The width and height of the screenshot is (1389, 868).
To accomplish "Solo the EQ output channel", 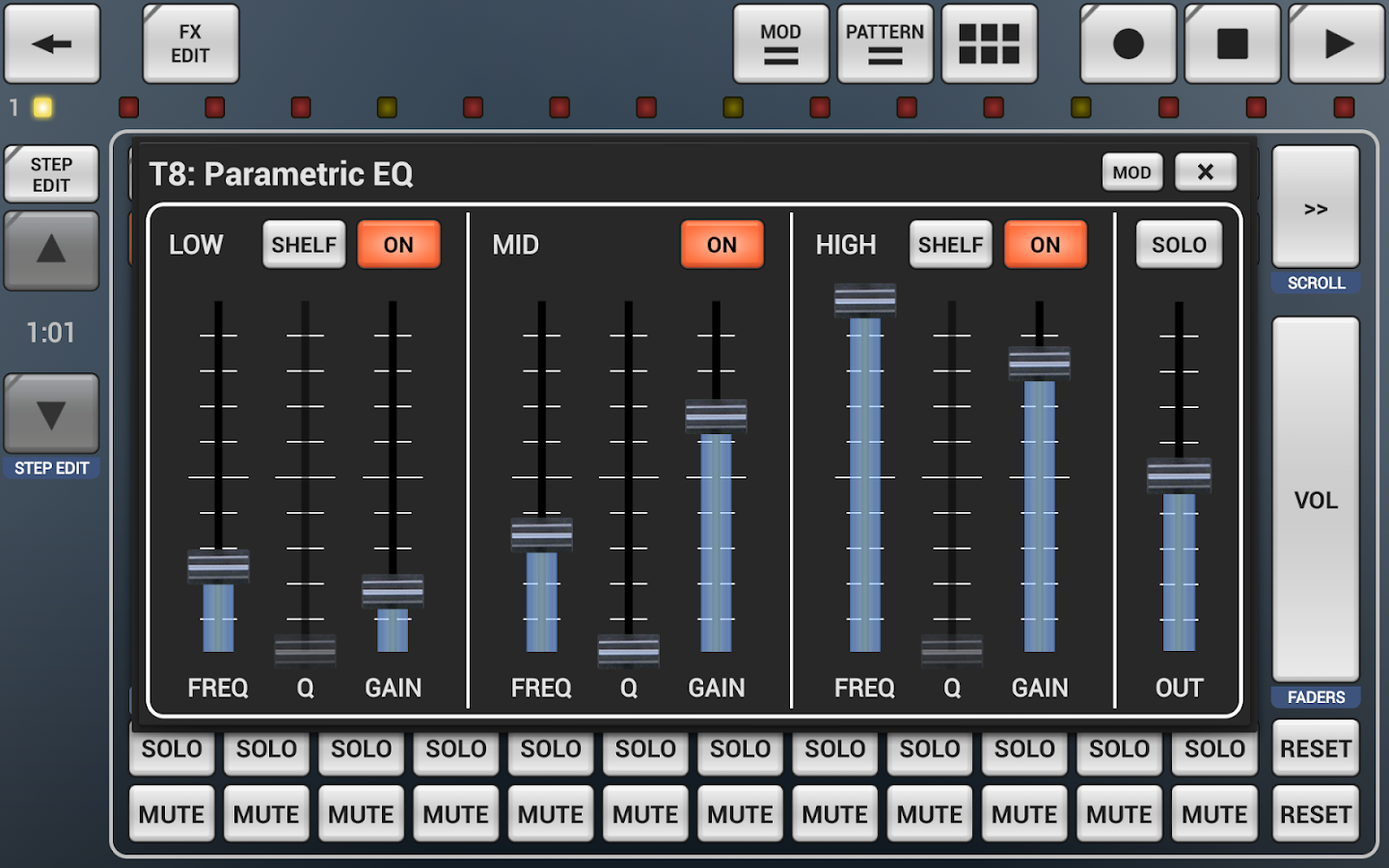I will pyautogui.click(x=1179, y=244).
